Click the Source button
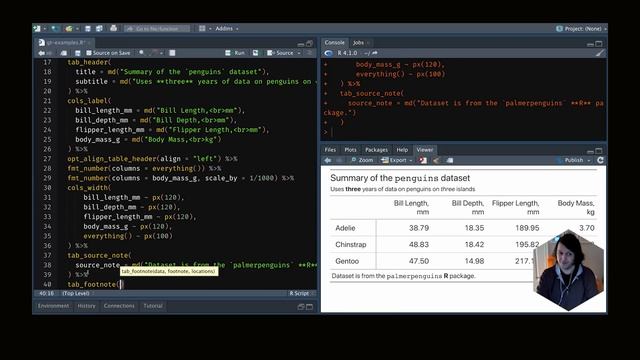Screen dimensions: 640x360 (280, 53)
